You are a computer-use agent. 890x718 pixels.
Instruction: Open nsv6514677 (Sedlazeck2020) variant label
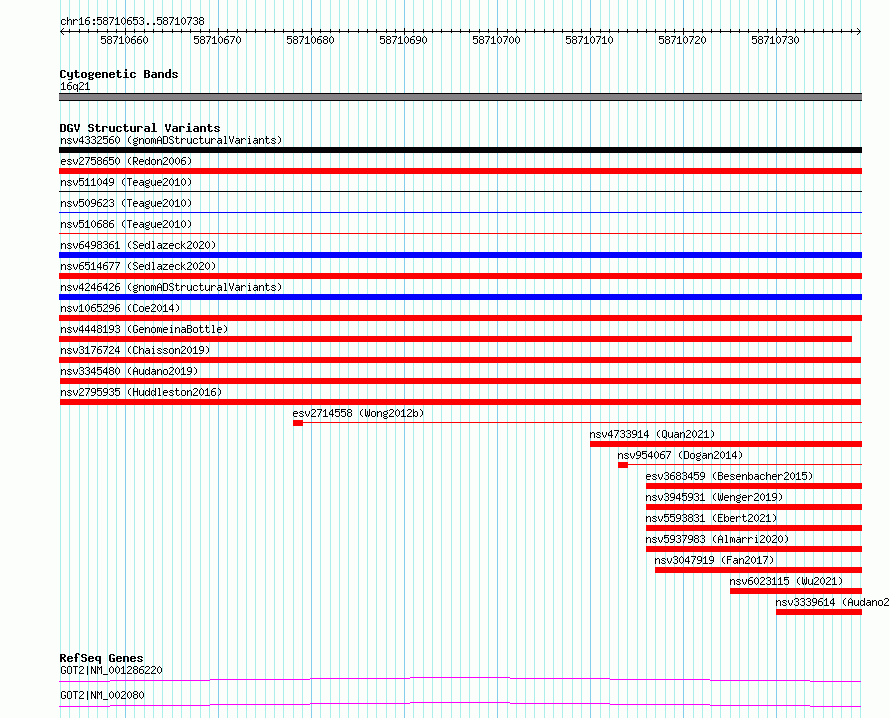click(138, 266)
